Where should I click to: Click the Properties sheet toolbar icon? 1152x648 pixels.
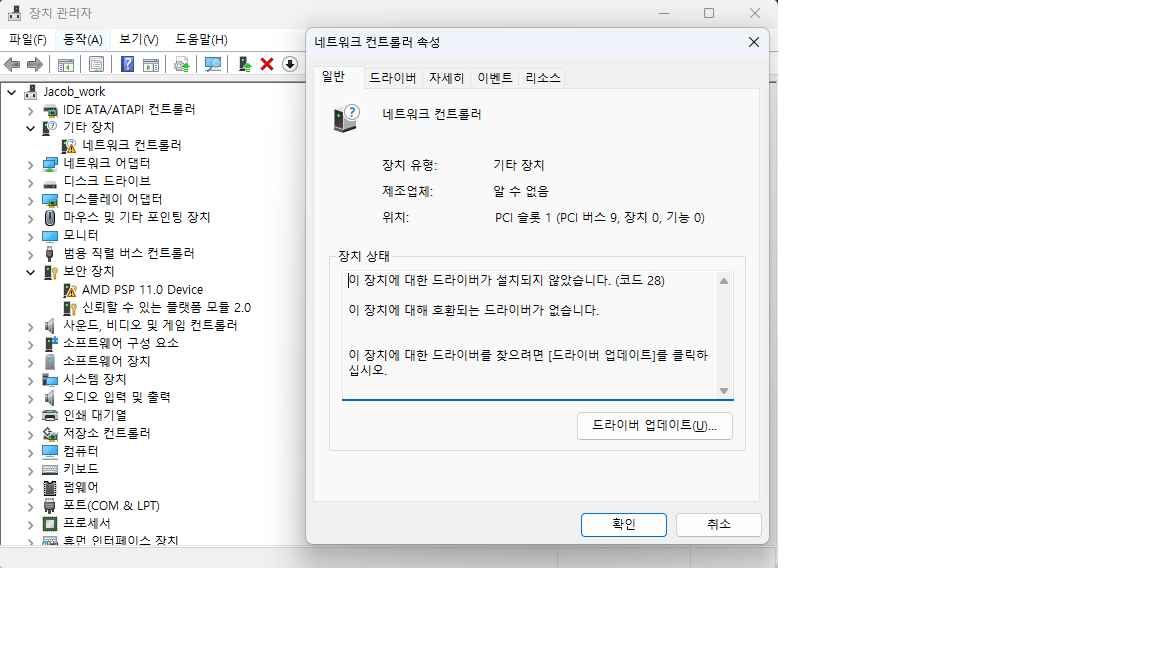click(x=96, y=65)
